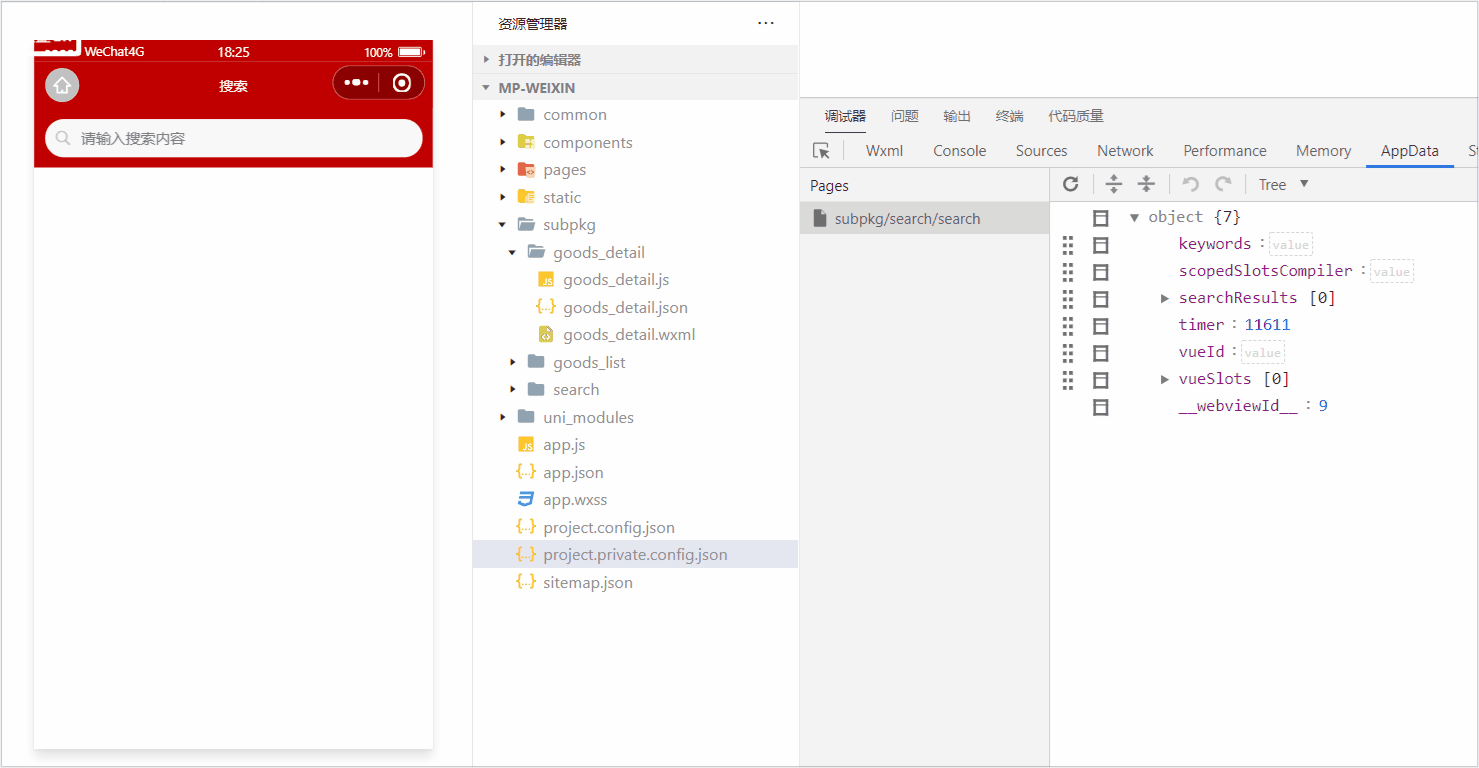Click the capsule circle close button
The width and height of the screenshot is (1479, 768).
click(402, 83)
